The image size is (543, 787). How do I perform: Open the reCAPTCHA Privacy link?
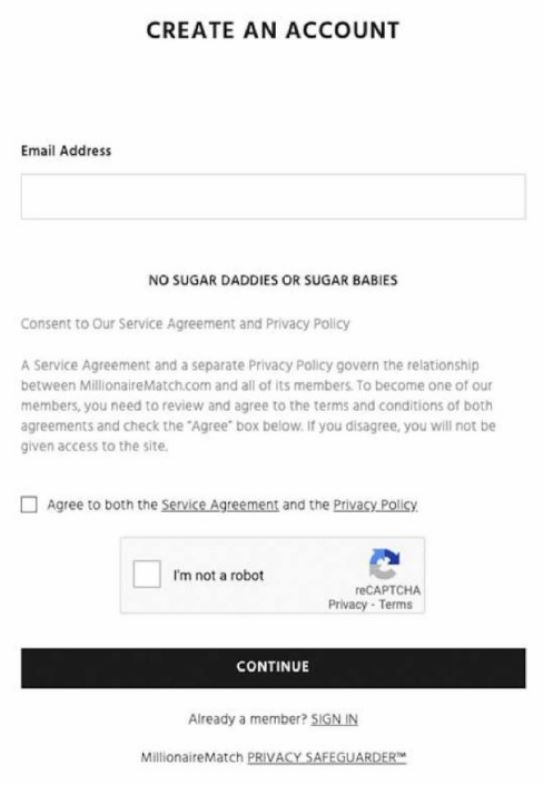[x=347, y=604]
